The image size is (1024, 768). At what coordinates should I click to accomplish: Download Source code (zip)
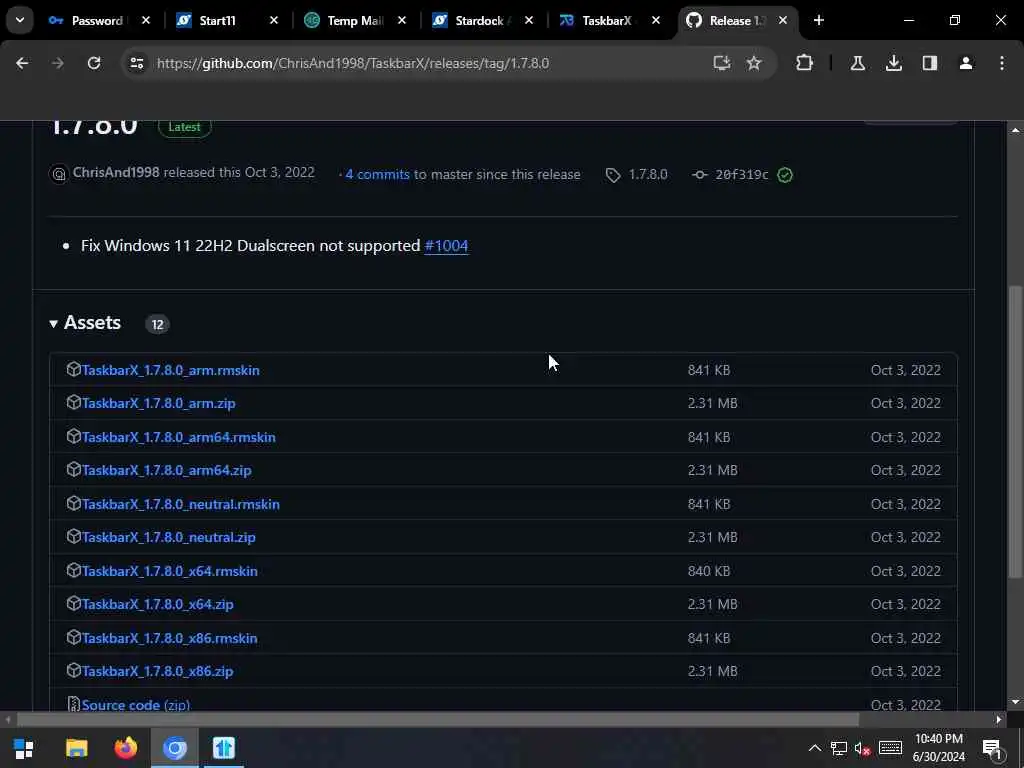(x=135, y=705)
